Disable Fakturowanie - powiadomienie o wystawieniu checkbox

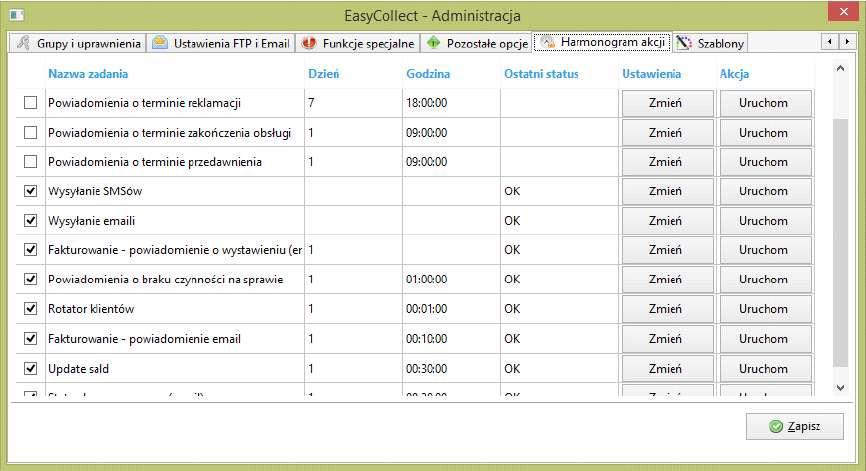click(30, 250)
